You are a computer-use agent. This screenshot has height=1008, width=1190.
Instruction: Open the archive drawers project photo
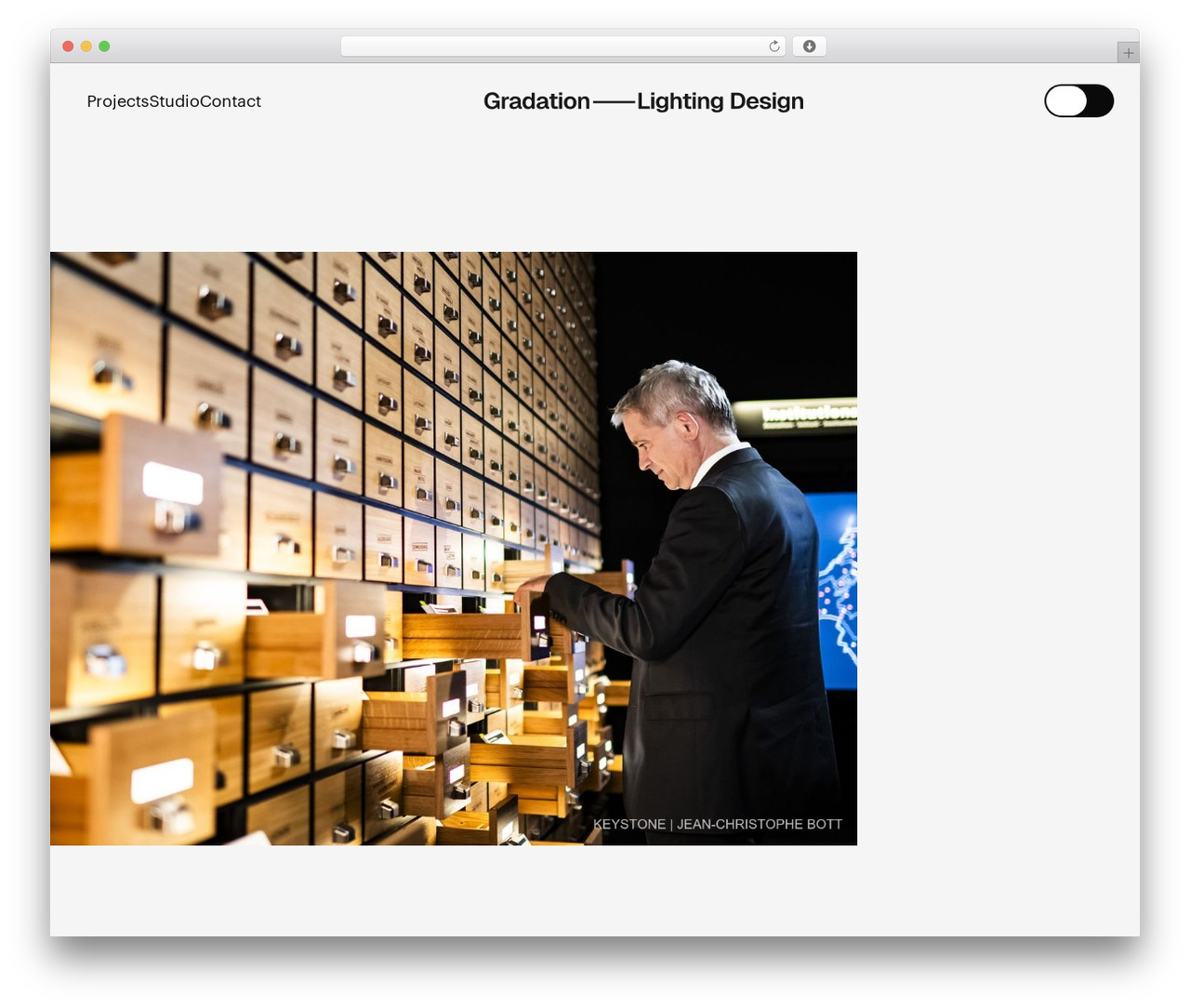coord(454,549)
